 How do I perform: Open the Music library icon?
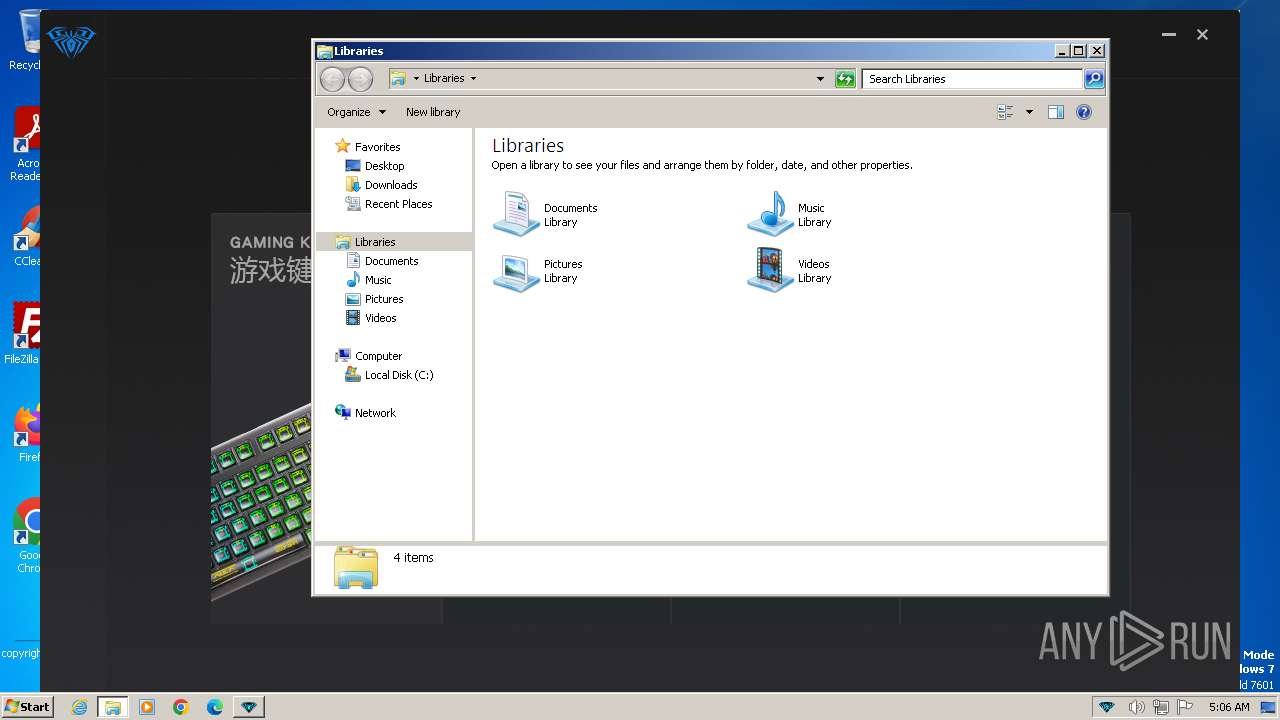[x=771, y=214]
